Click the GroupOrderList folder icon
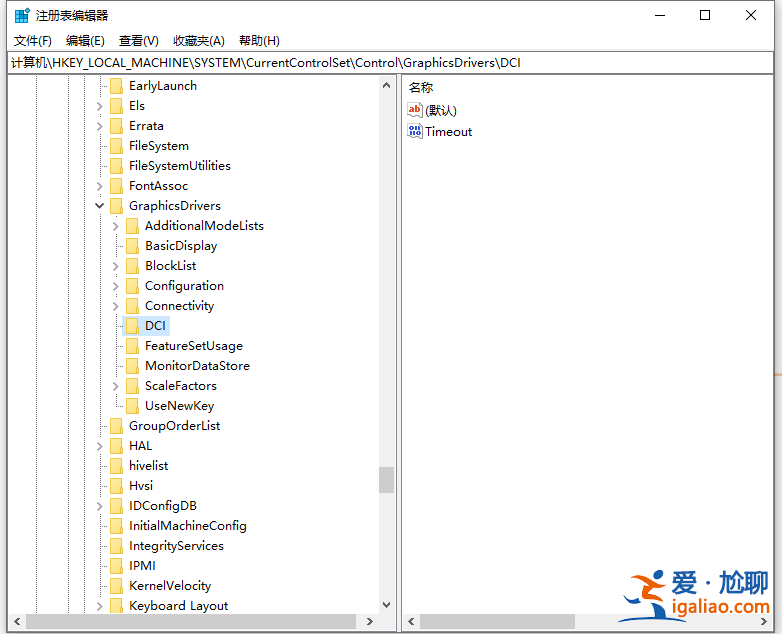The width and height of the screenshot is (782, 634). [x=116, y=425]
